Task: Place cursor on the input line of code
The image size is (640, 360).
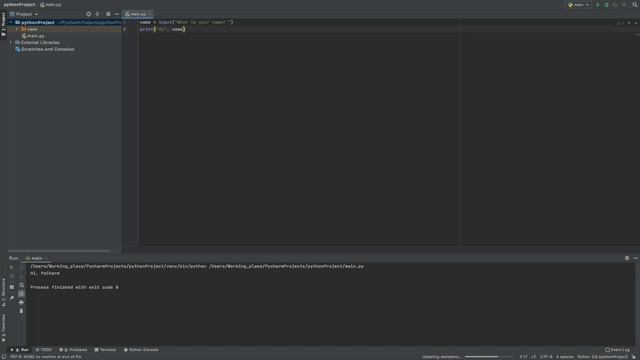Action: point(187,22)
